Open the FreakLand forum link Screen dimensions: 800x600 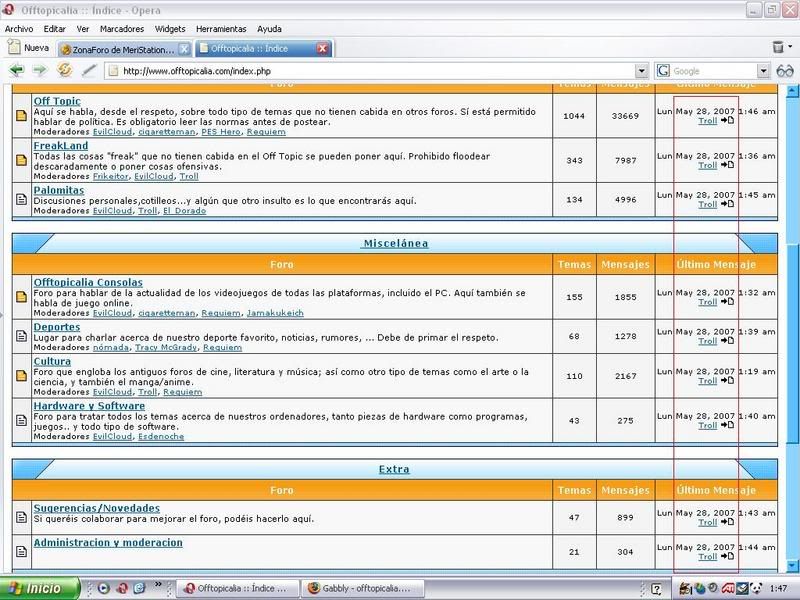61,146
